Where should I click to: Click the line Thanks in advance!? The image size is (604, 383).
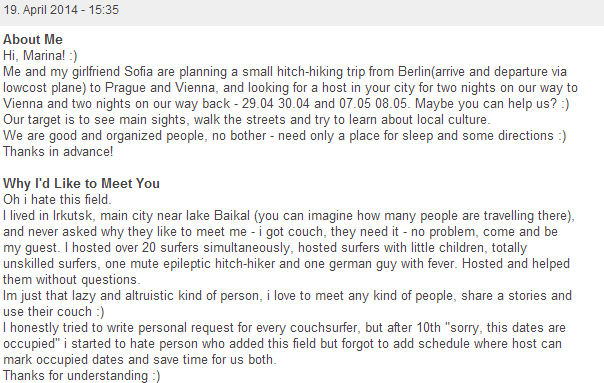tap(58, 151)
